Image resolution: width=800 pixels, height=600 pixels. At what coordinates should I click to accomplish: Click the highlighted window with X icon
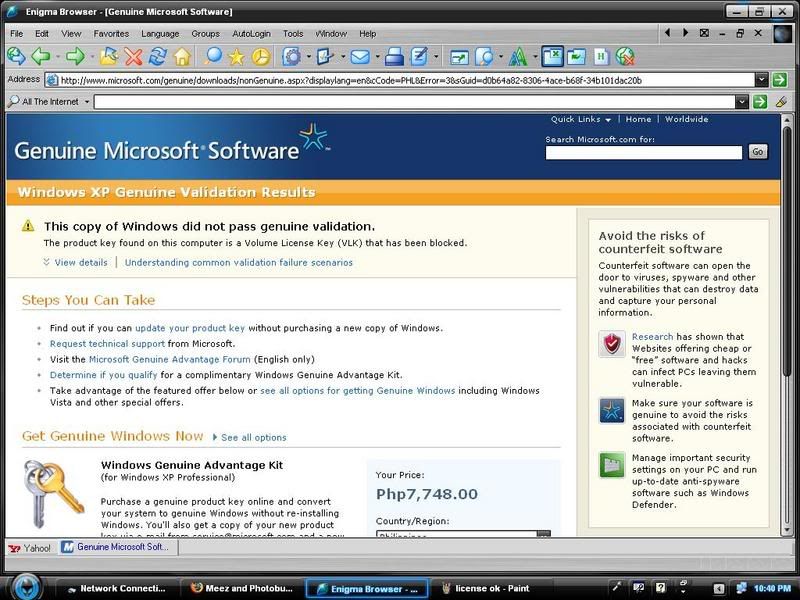(x=553, y=57)
